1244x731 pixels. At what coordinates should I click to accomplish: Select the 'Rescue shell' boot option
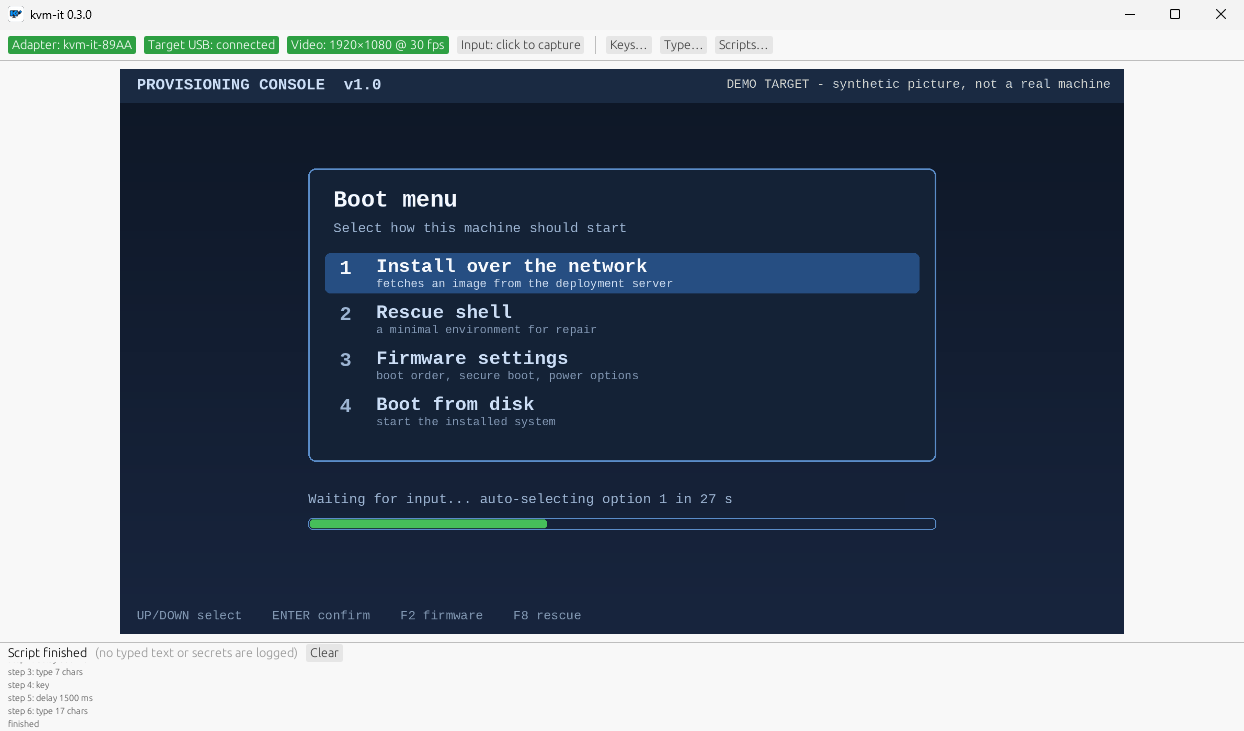622,319
